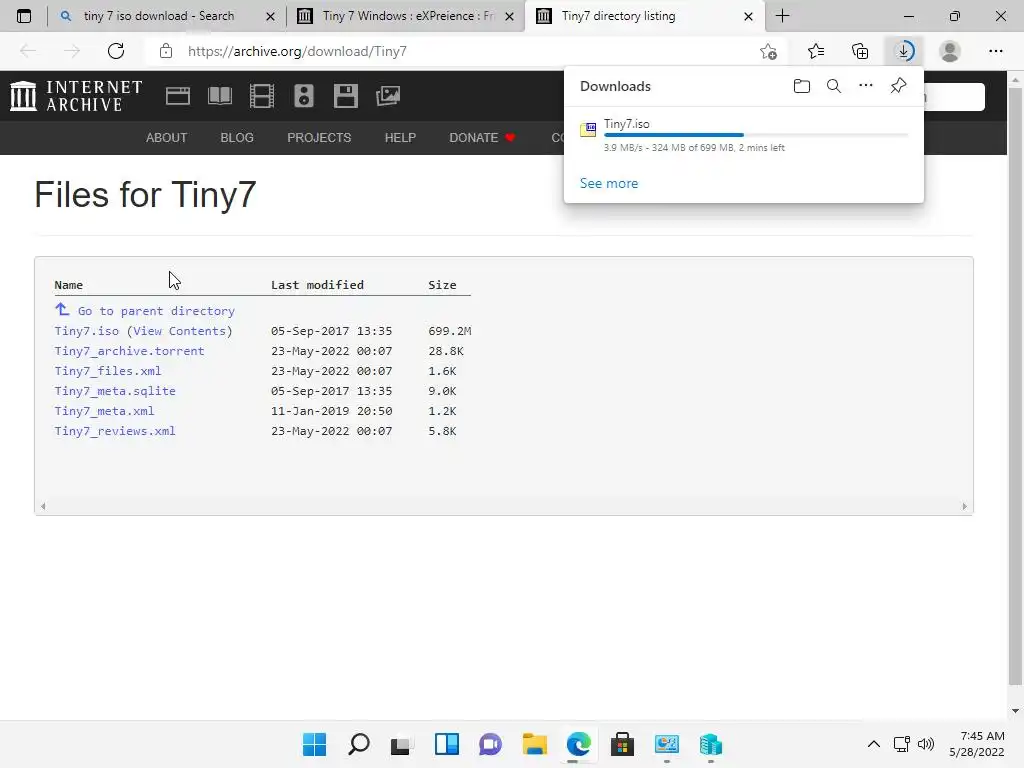Open Tiny7_meta.sqlite link

tap(115, 391)
